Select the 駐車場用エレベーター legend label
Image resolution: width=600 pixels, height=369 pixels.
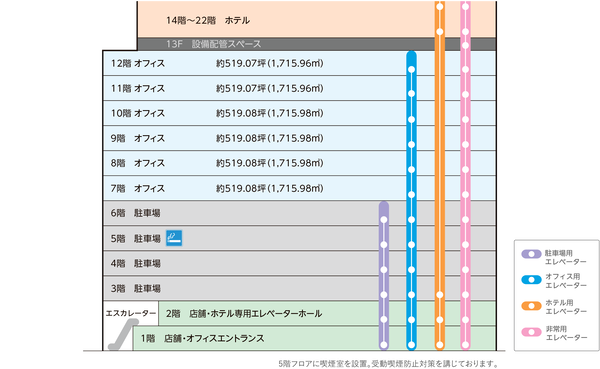566,257
